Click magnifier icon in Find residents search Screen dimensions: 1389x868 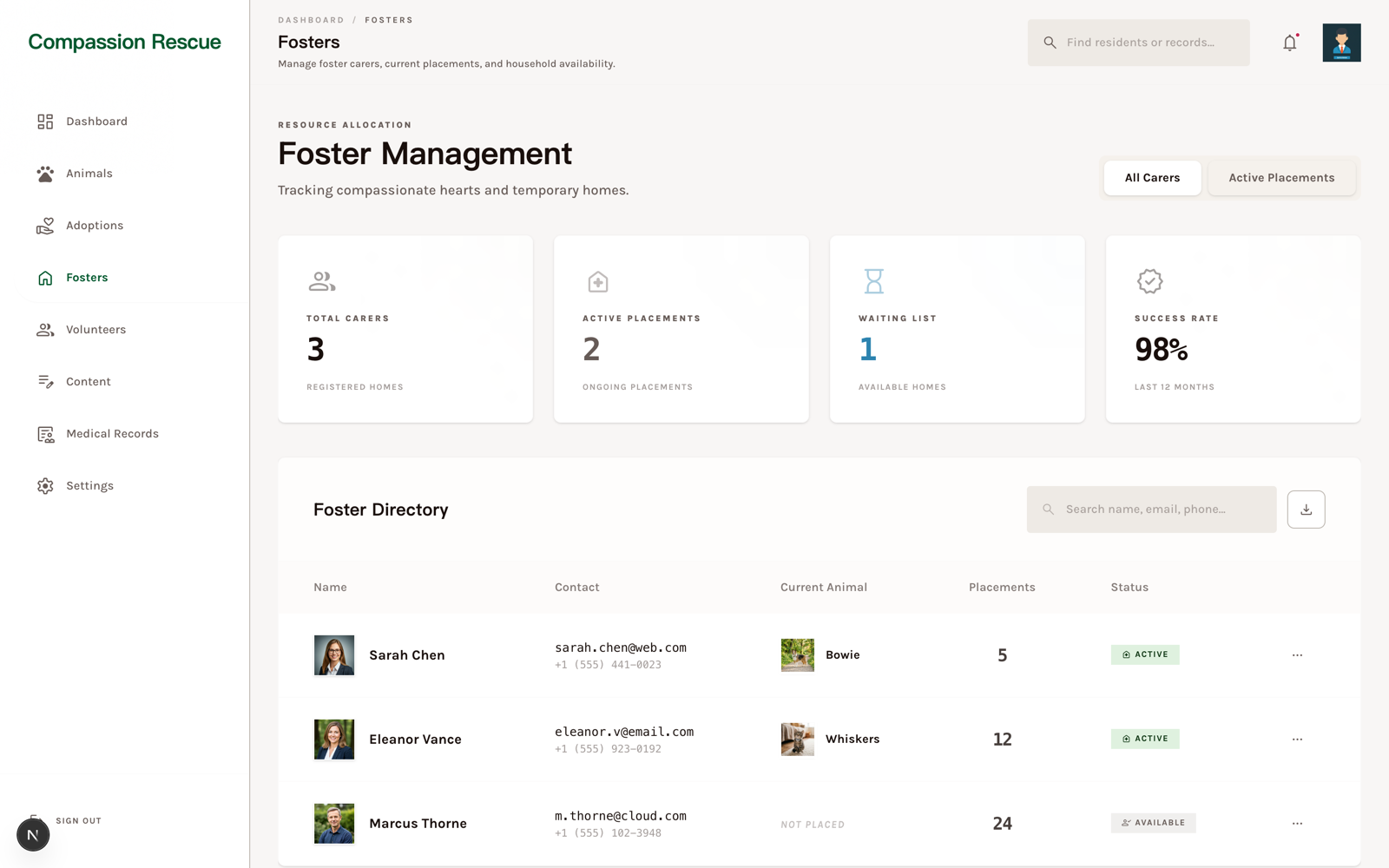pos(1050,43)
